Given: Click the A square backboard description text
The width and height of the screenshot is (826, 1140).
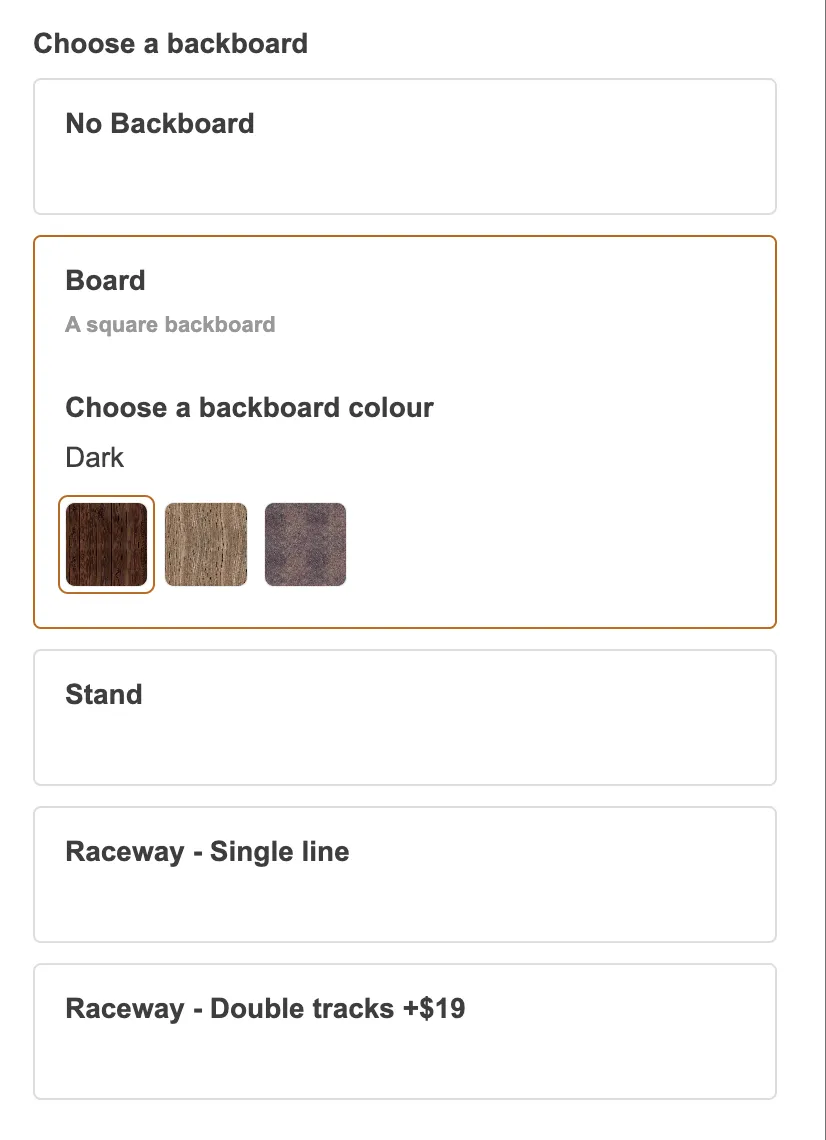Looking at the screenshot, I should (170, 324).
